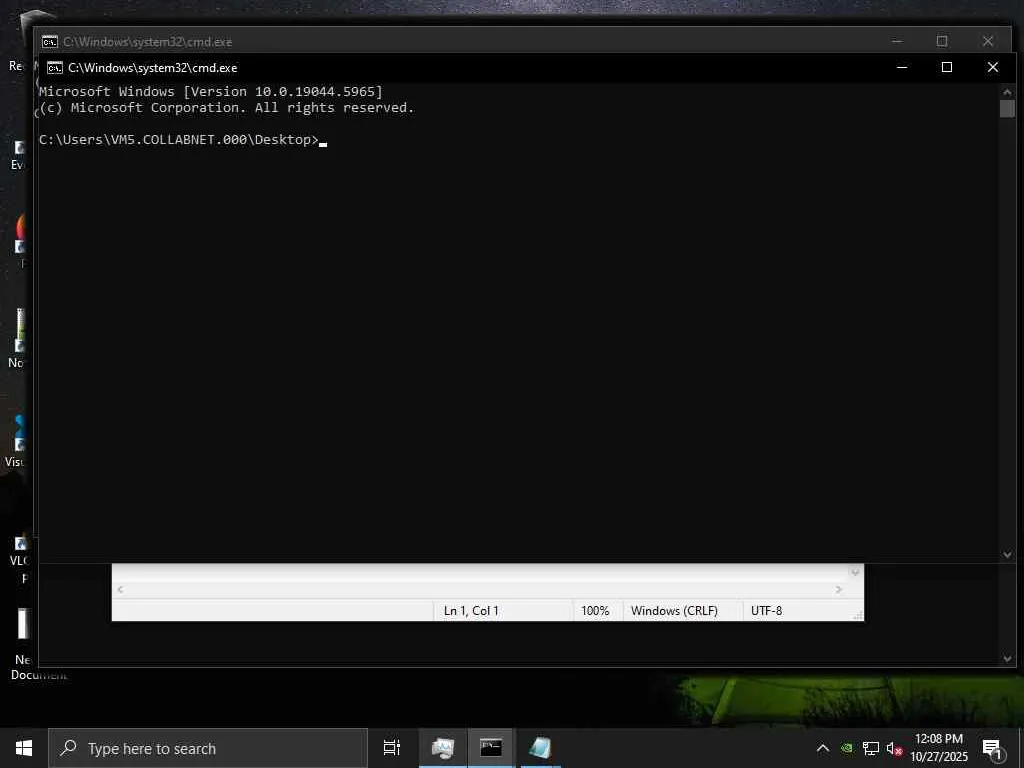
Task: Open the network tray icon
Action: click(x=871, y=748)
